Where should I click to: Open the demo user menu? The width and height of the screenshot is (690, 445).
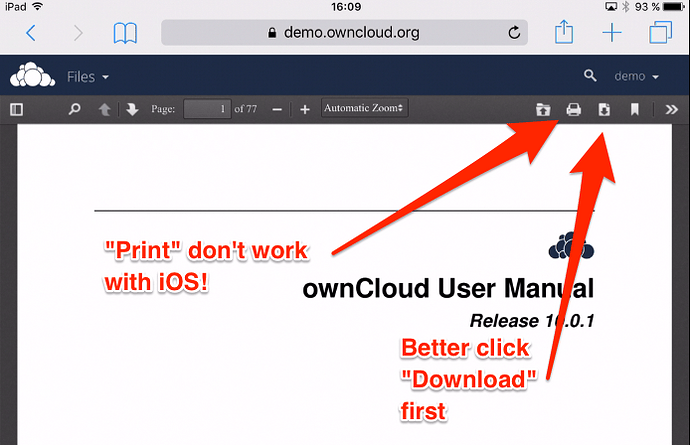coord(636,76)
